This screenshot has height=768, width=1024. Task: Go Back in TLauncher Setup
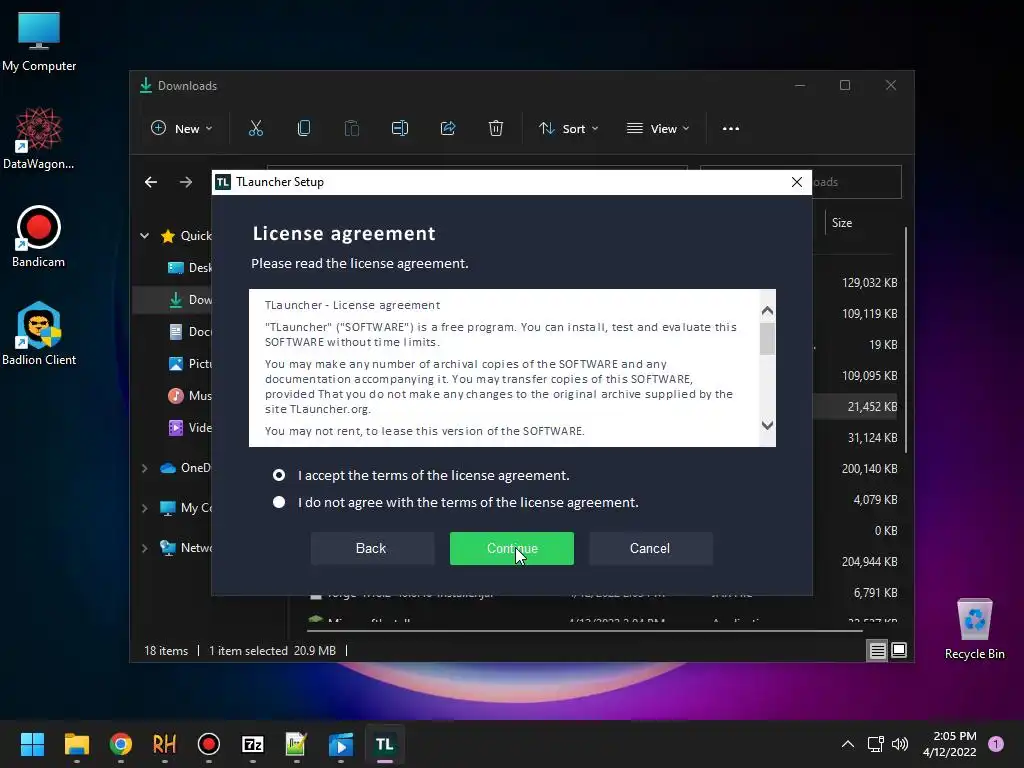pos(372,549)
